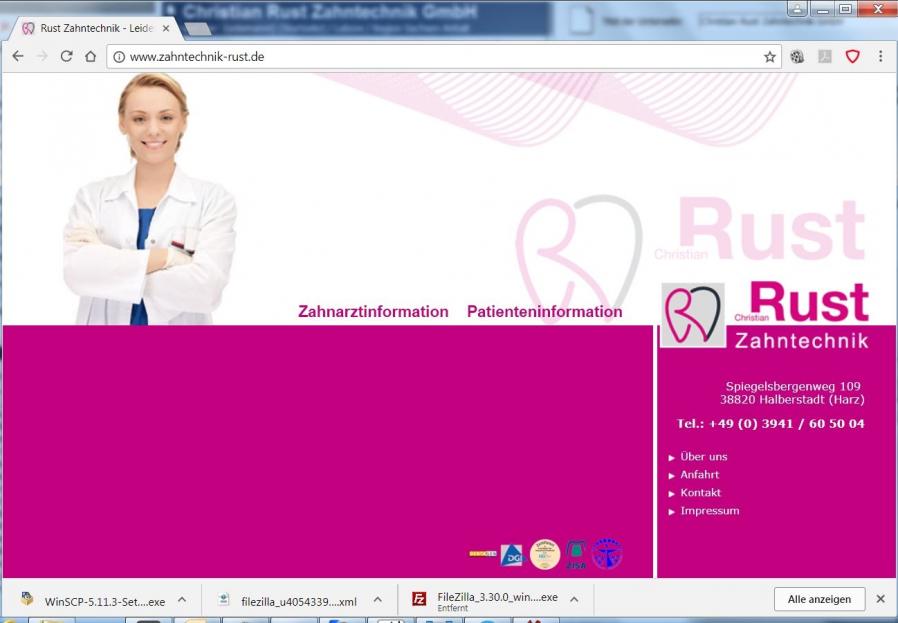This screenshot has height=623, width=898.
Task: Open the grayed-out PDF extension icon
Action: coord(825,57)
